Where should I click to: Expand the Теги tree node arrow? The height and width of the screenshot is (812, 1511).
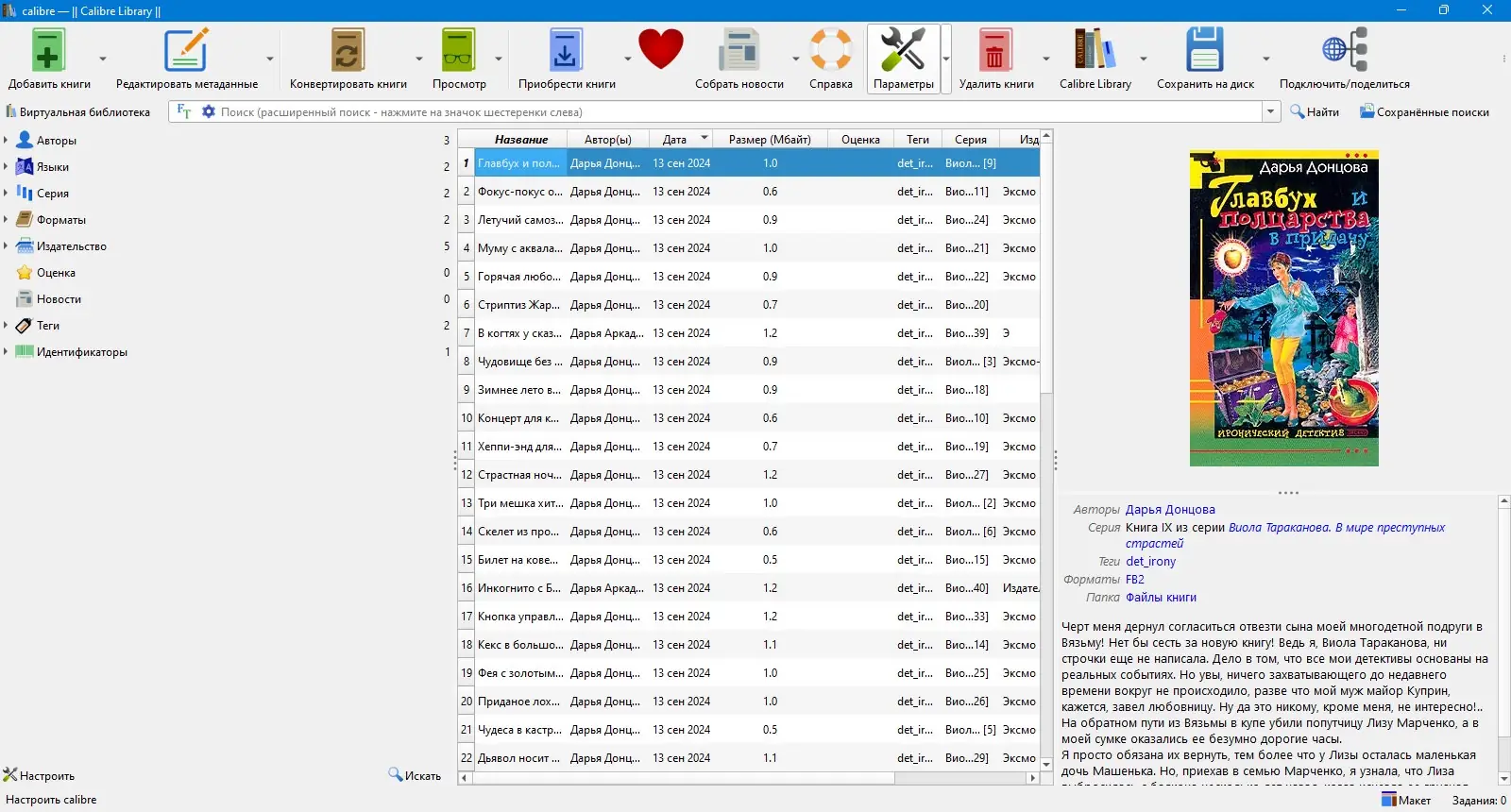tap(6, 326)
